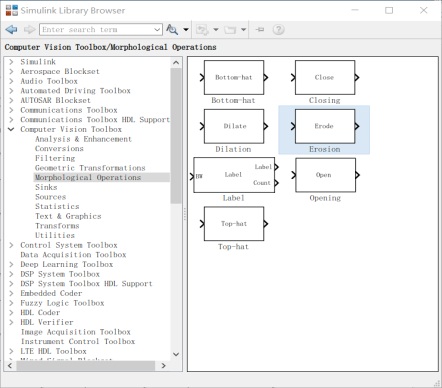Click the pane splitter handle dots

point(185,214)
